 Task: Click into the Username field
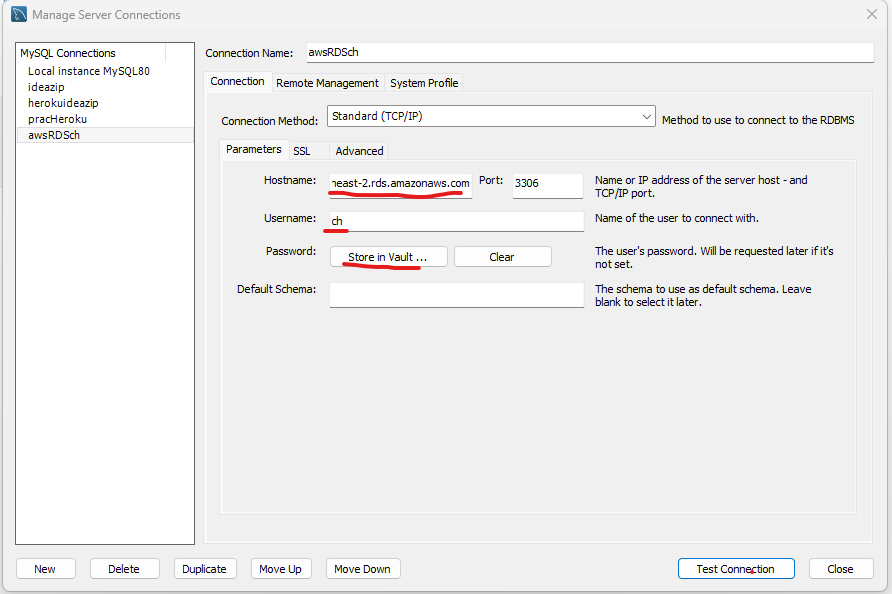[x=457, y=221]
